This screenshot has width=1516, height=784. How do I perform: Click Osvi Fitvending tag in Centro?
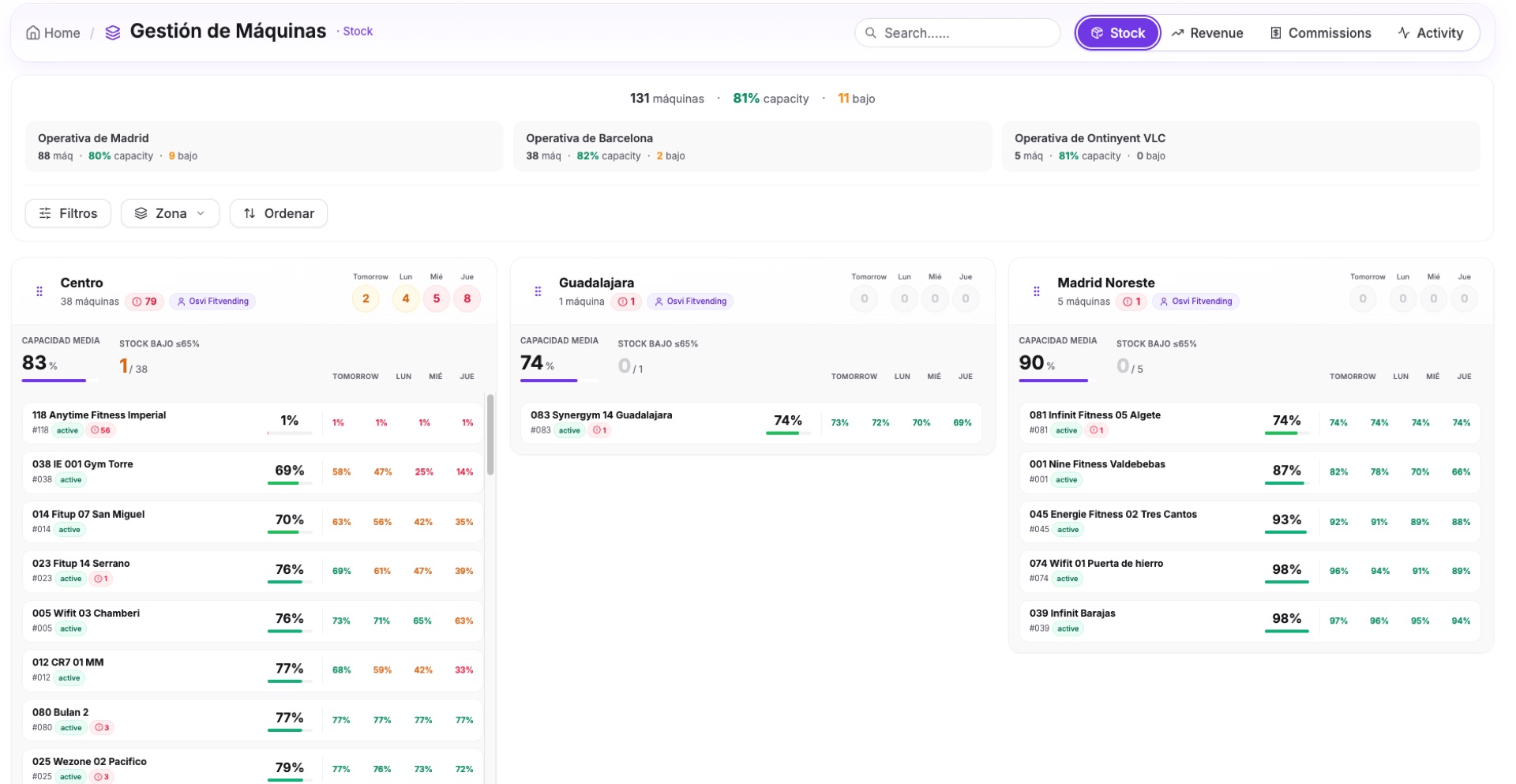[212, 302]
